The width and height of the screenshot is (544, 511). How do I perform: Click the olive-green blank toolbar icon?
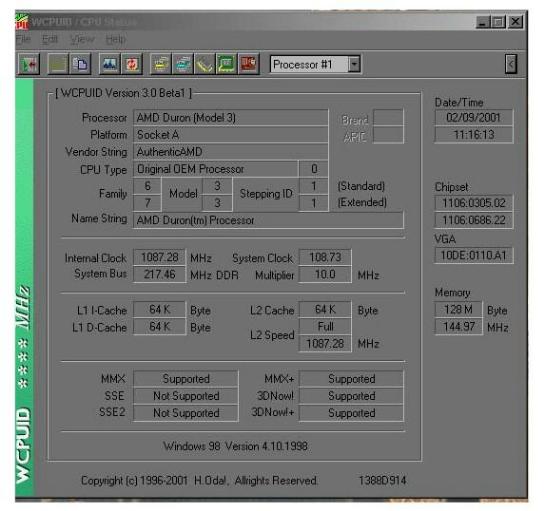tap(58, 64)
